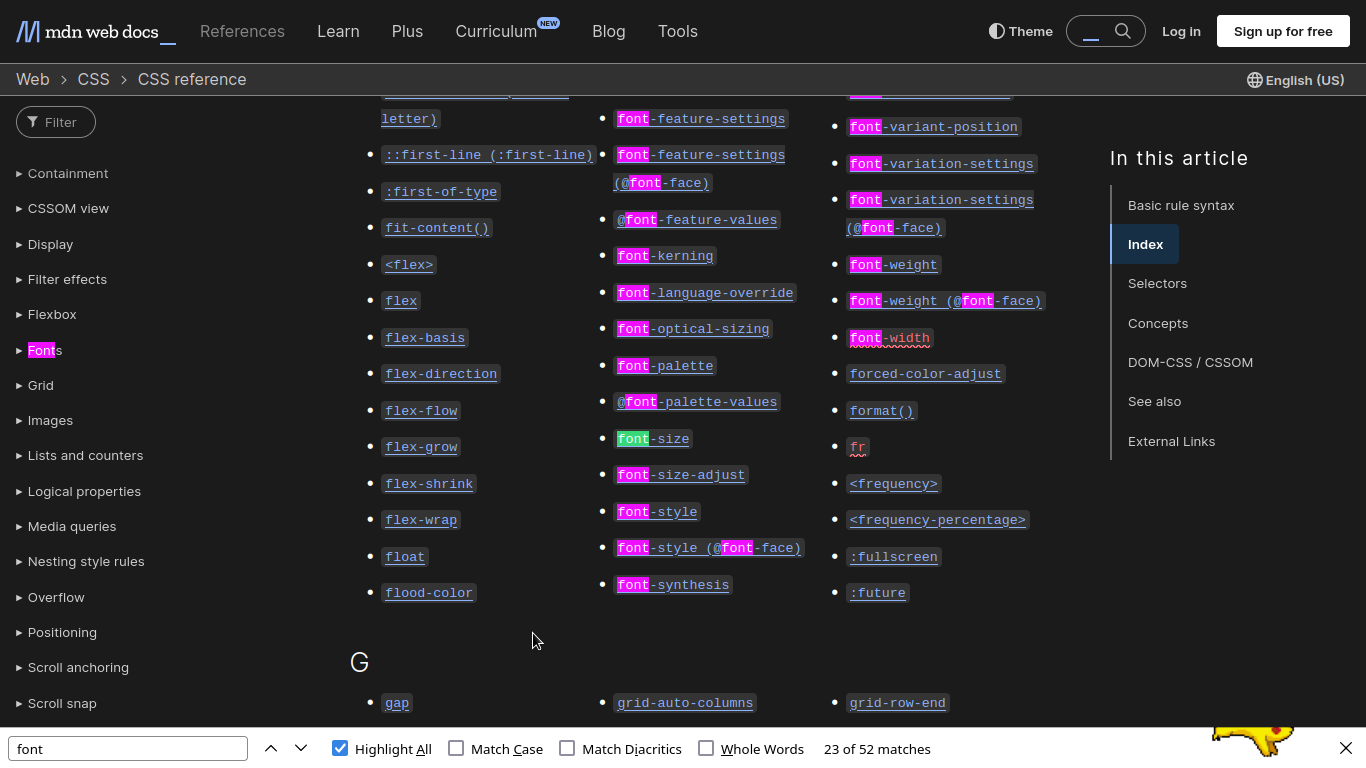Expand the Media queries sidebar section

[72, 527]
